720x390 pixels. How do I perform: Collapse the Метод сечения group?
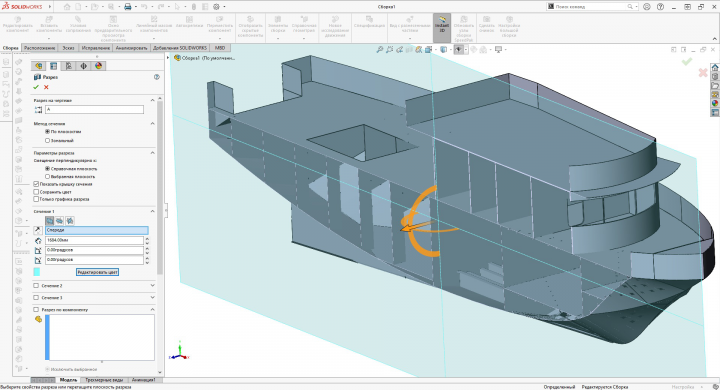(x=152, y=124)
